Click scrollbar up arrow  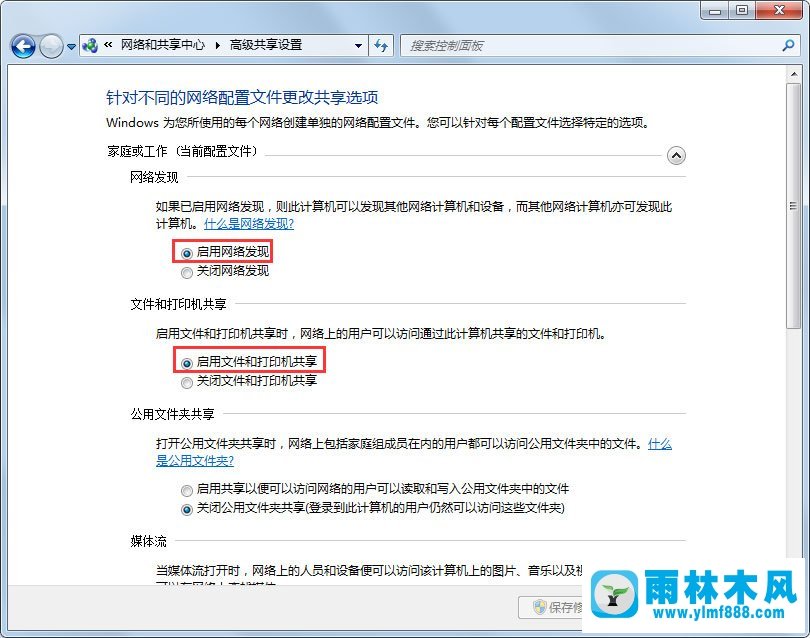(793, 75)
